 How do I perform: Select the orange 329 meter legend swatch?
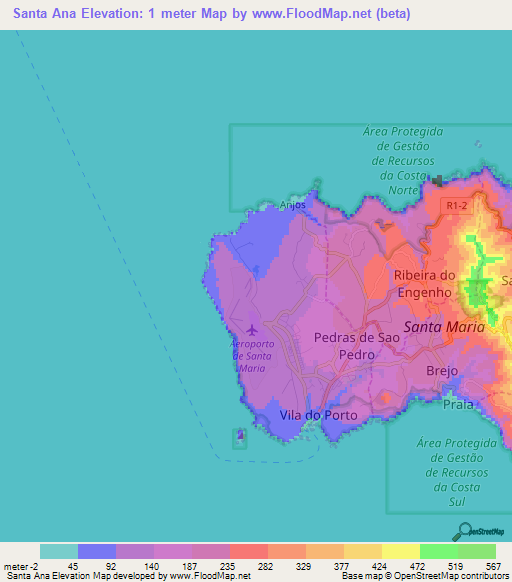(325, 551)
